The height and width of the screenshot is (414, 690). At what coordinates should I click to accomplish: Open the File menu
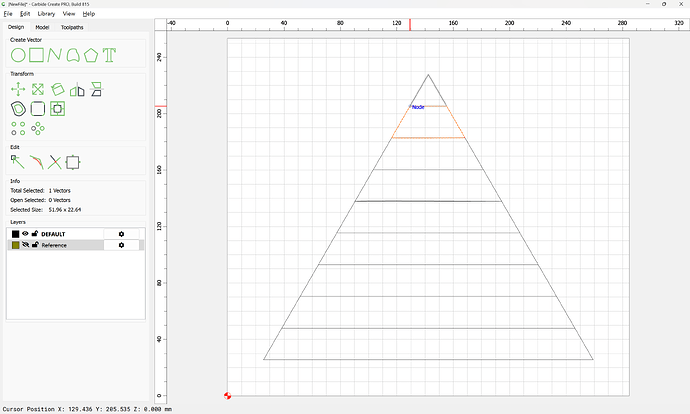pos(8,14)
